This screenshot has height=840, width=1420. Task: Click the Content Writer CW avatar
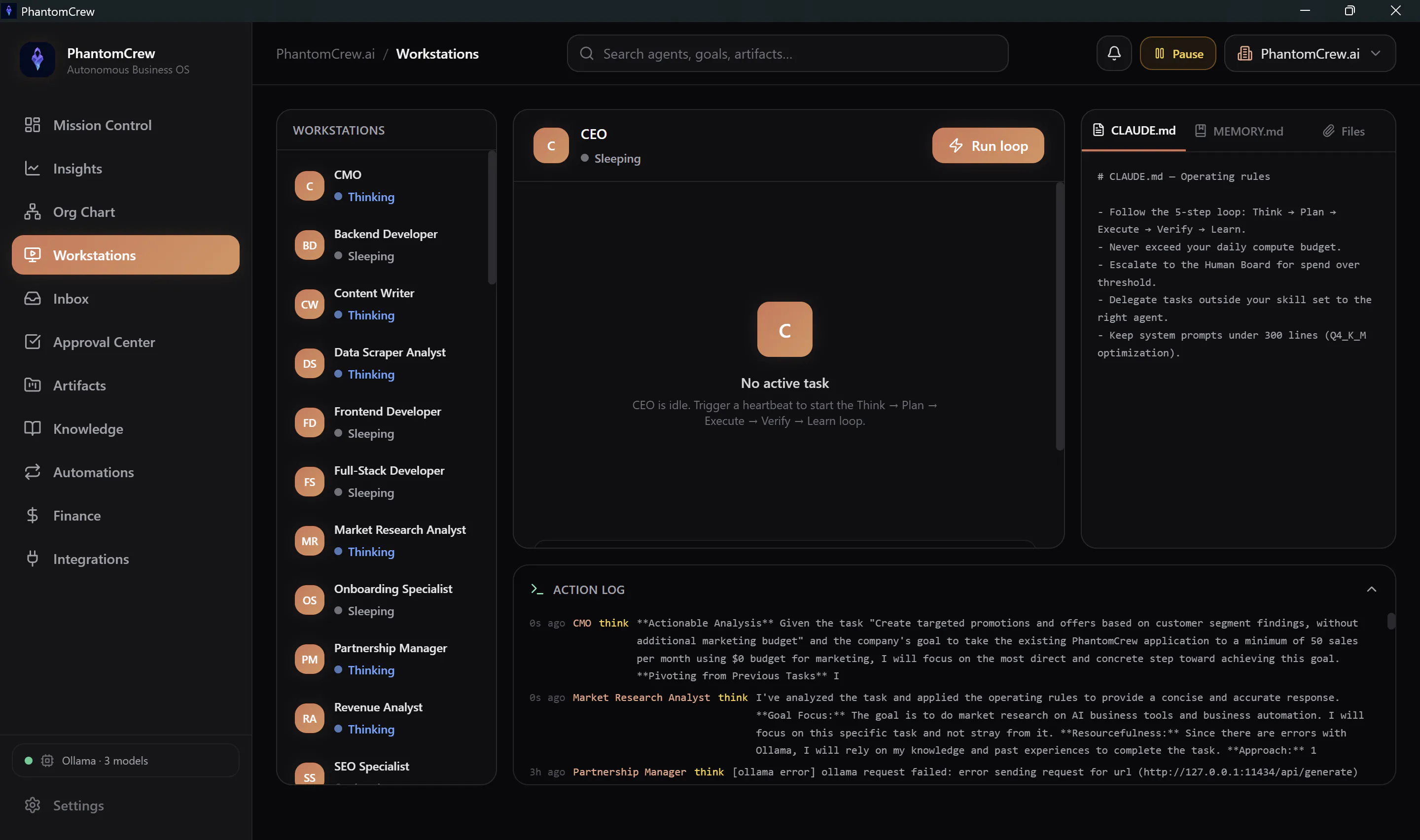[x=310, y=304]
